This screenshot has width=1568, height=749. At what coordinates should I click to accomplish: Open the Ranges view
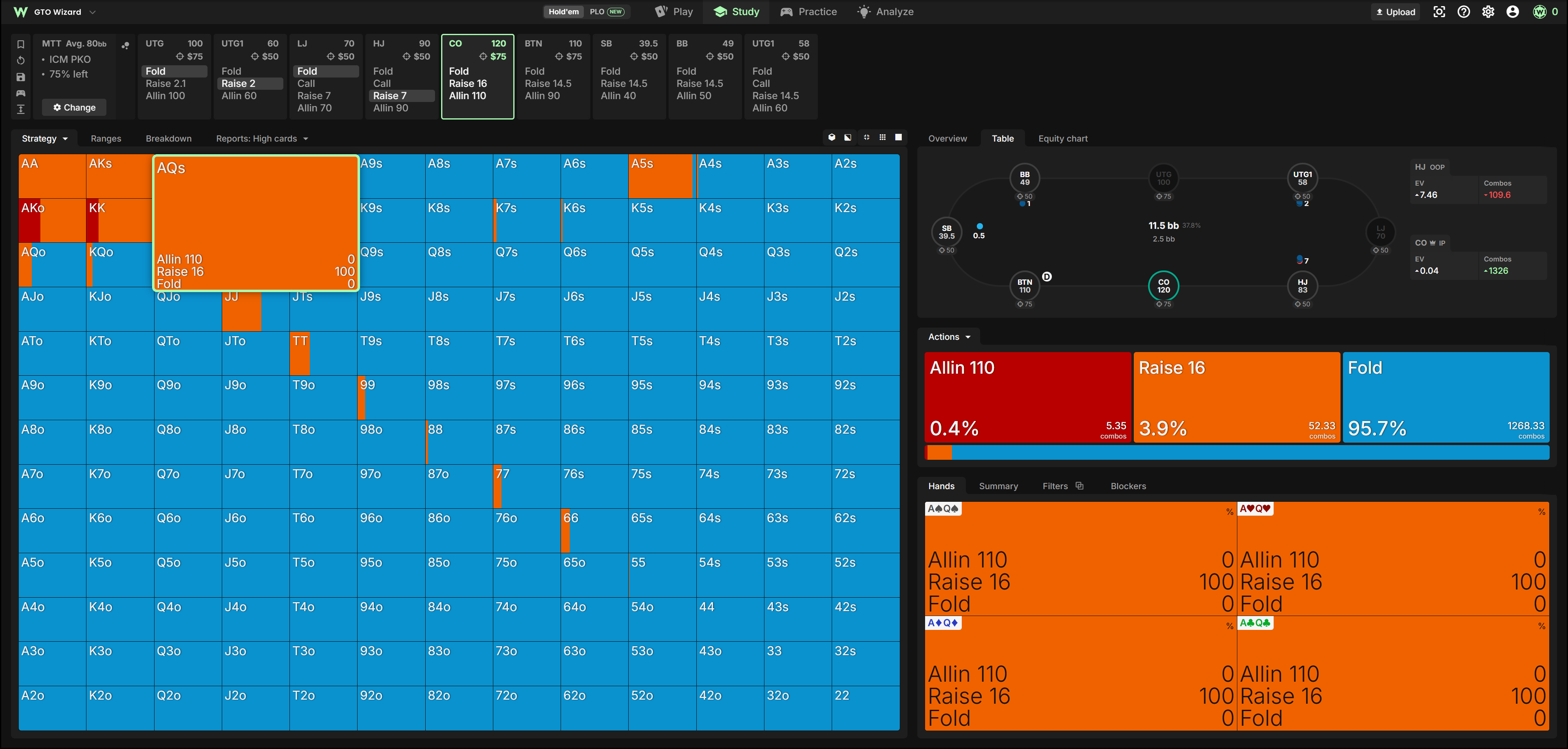pos(106,138)
